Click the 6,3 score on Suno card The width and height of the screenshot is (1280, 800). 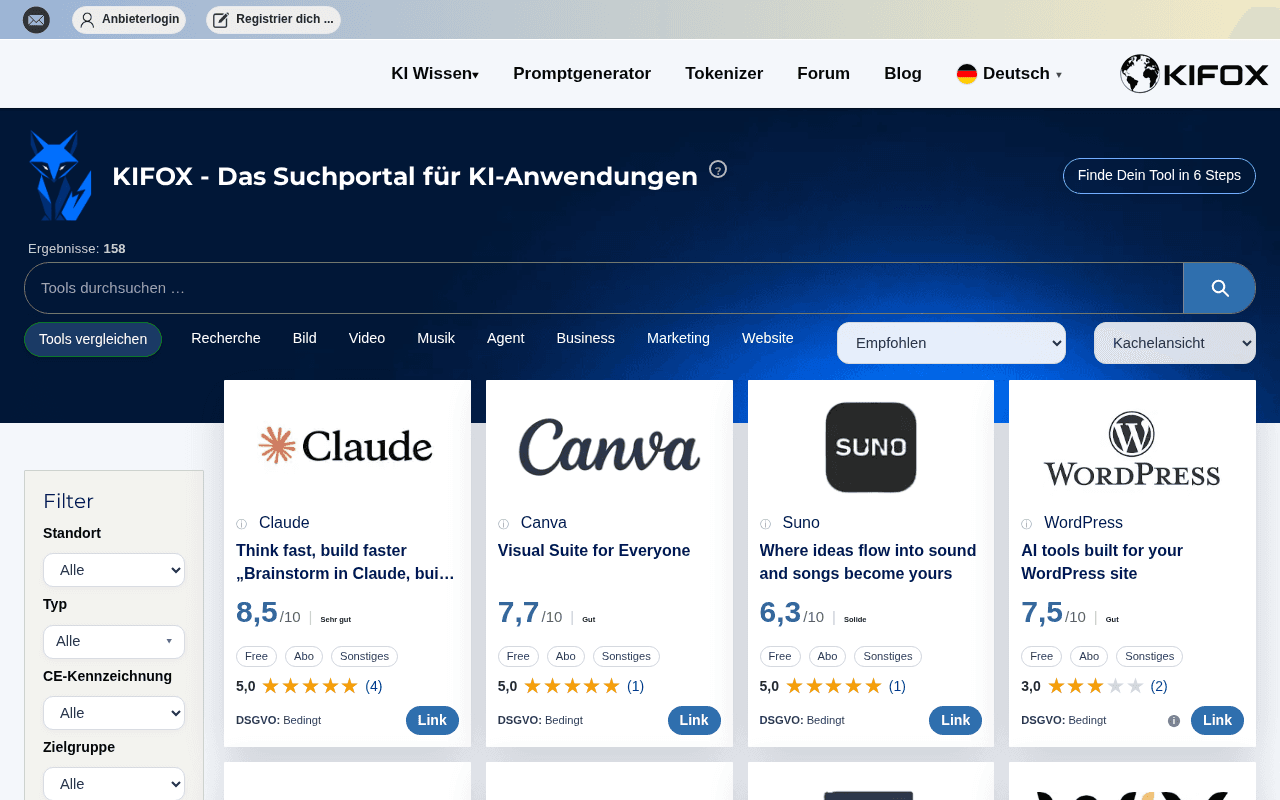pyautogui.click(x=781, y=612)
